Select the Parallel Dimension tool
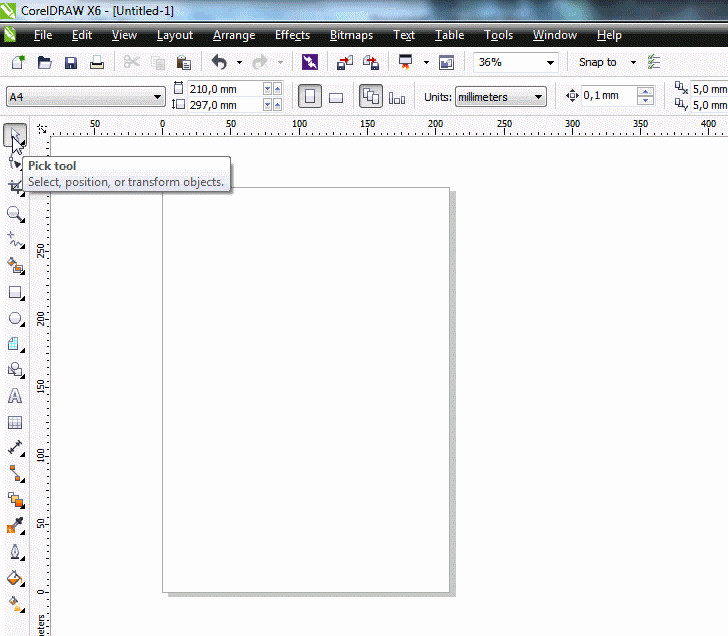Viewport: 728px width, 636px height. [15, 448]
